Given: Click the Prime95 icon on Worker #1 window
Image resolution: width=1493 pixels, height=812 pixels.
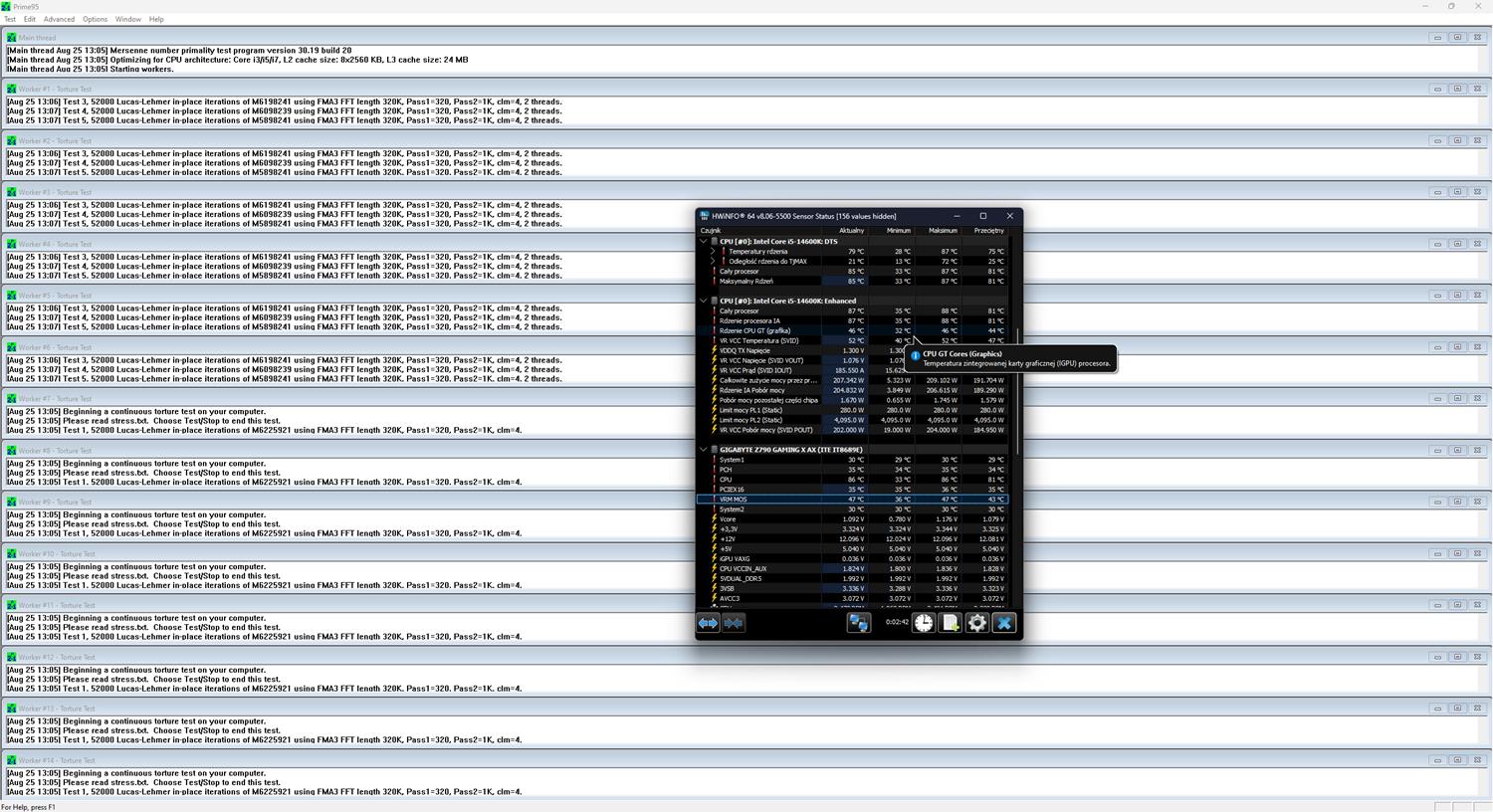Looking at the screenshot, I should (x=12, y=90).
